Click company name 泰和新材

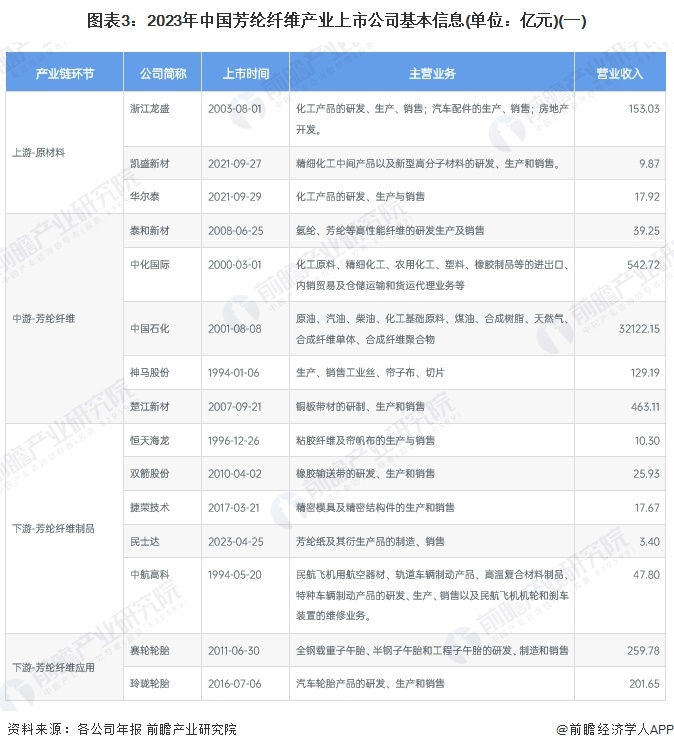click(150, 231)
